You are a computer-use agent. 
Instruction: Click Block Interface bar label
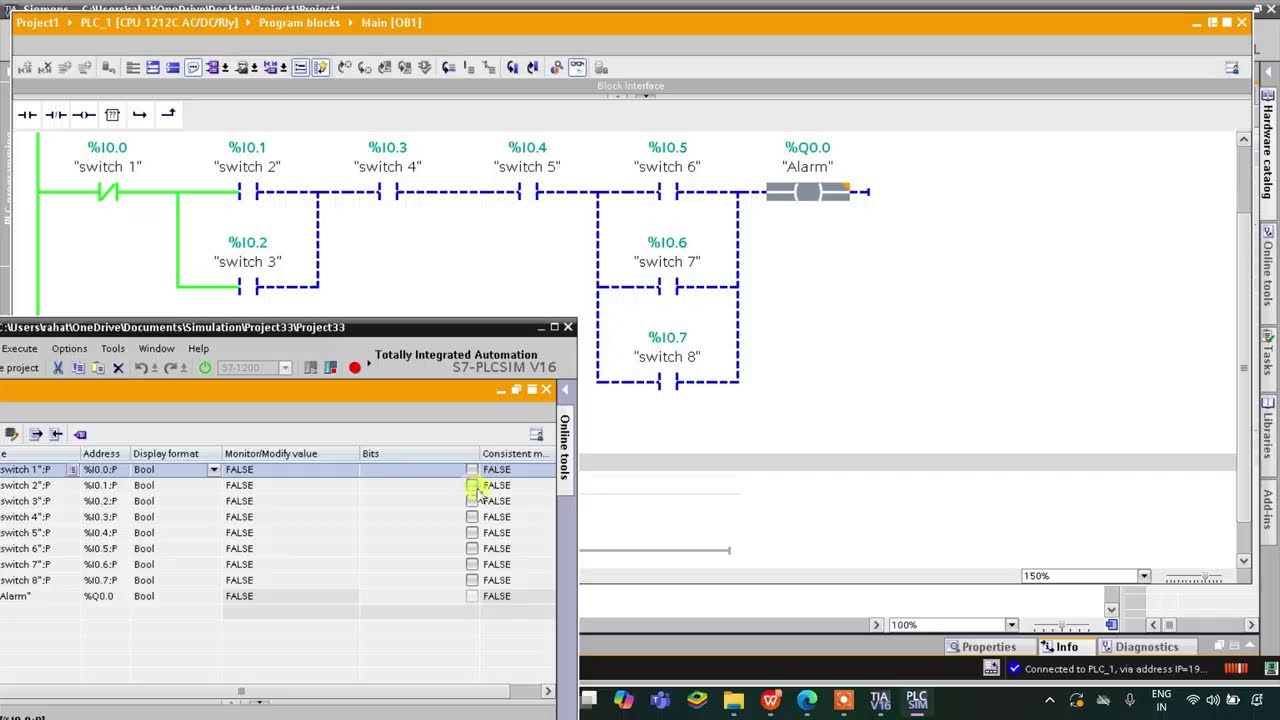pos(630,86)
